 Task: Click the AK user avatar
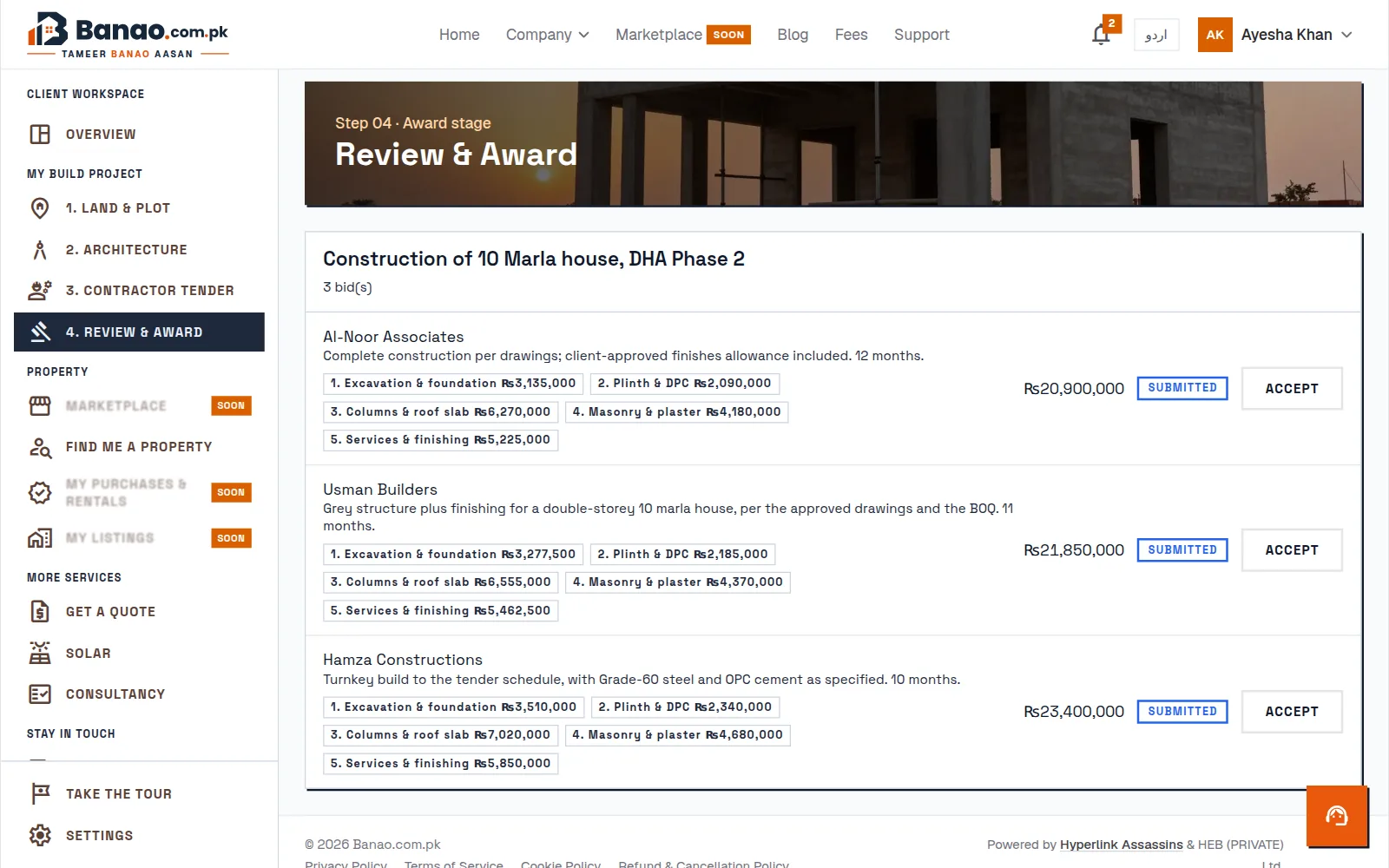pyautogui.click(x=1215, y=35)
